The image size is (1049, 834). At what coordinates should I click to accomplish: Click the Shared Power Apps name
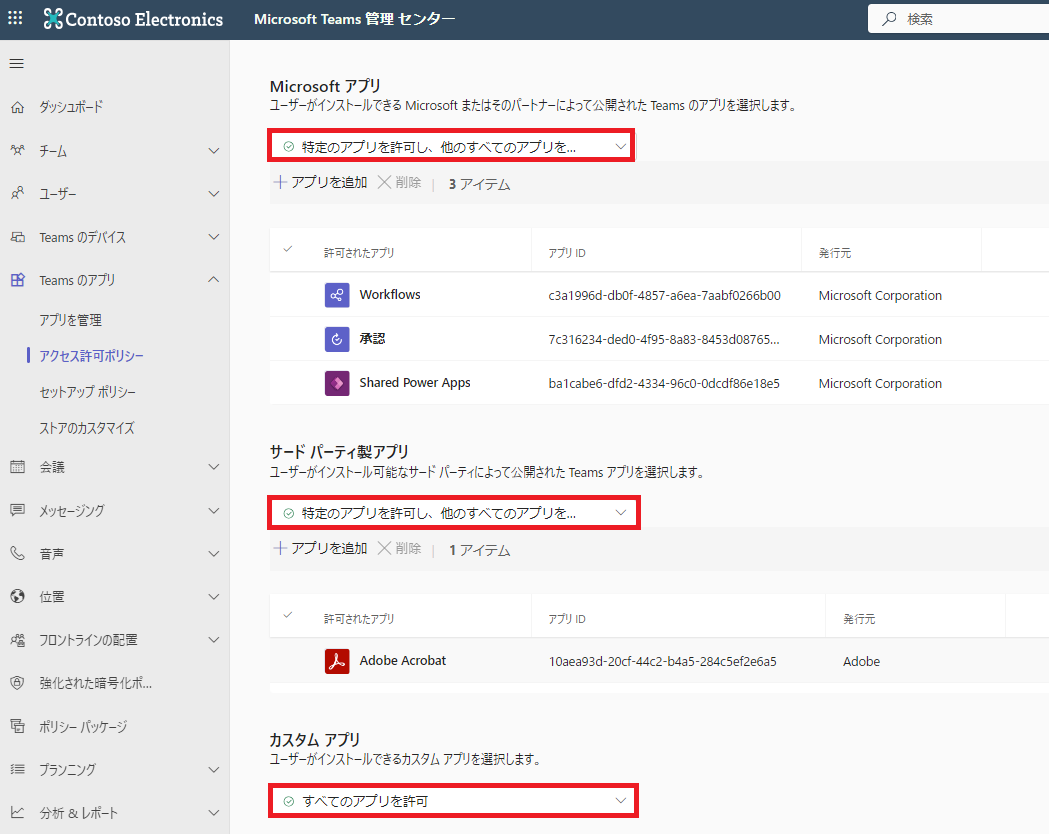[415, 383]
